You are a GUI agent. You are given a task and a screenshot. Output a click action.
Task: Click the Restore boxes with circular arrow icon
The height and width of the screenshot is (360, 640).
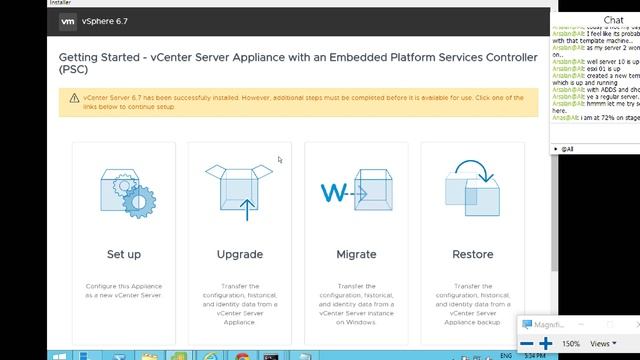(x=472, y=188)
